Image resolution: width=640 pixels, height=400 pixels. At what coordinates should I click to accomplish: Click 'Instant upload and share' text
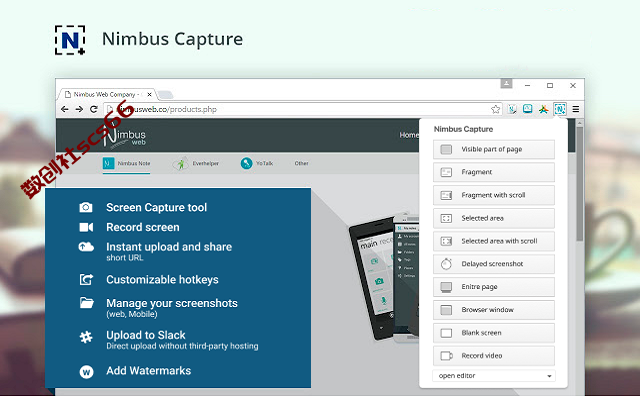[169, 247]
